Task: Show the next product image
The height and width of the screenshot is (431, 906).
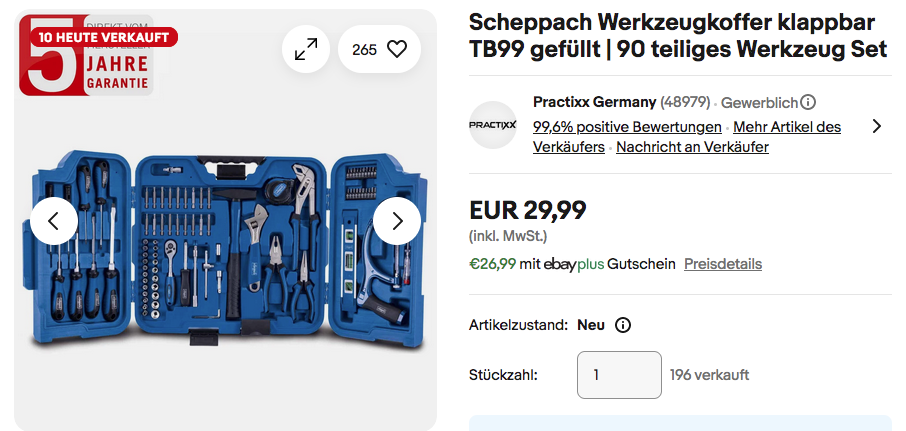Action: click(397, 221)
